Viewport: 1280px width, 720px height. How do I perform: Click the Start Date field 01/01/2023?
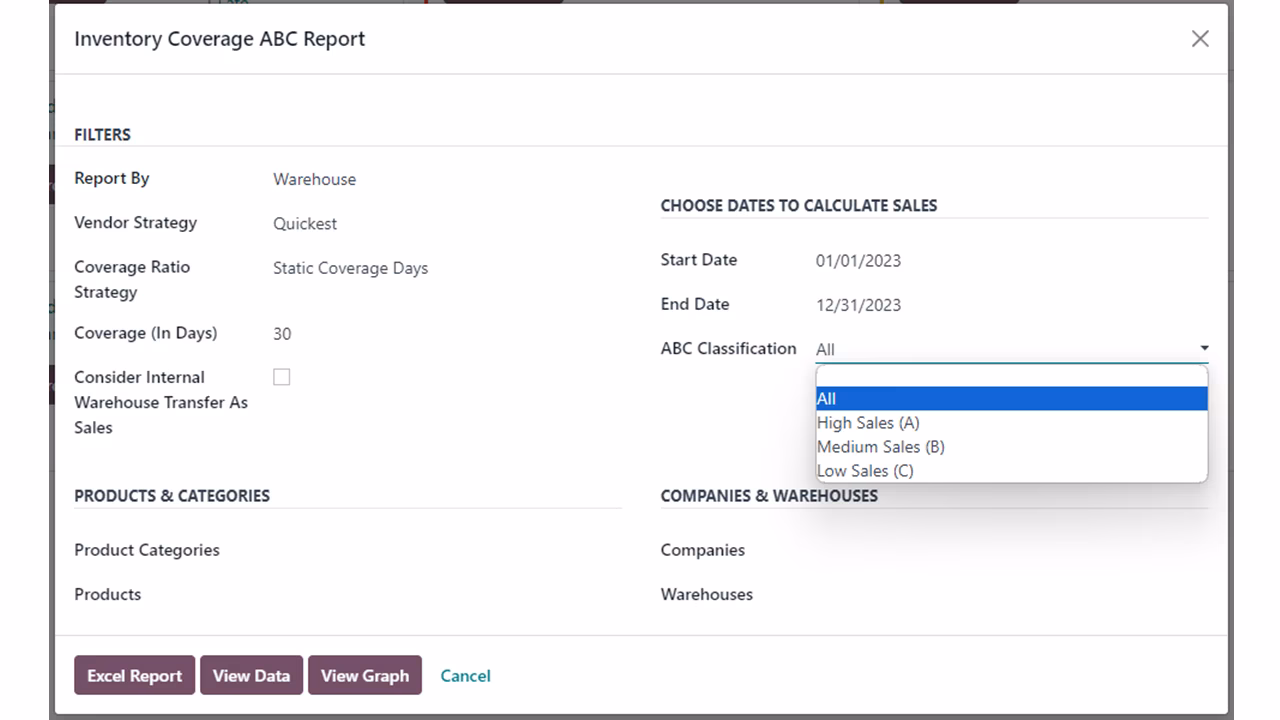[x=1011, y=260]
